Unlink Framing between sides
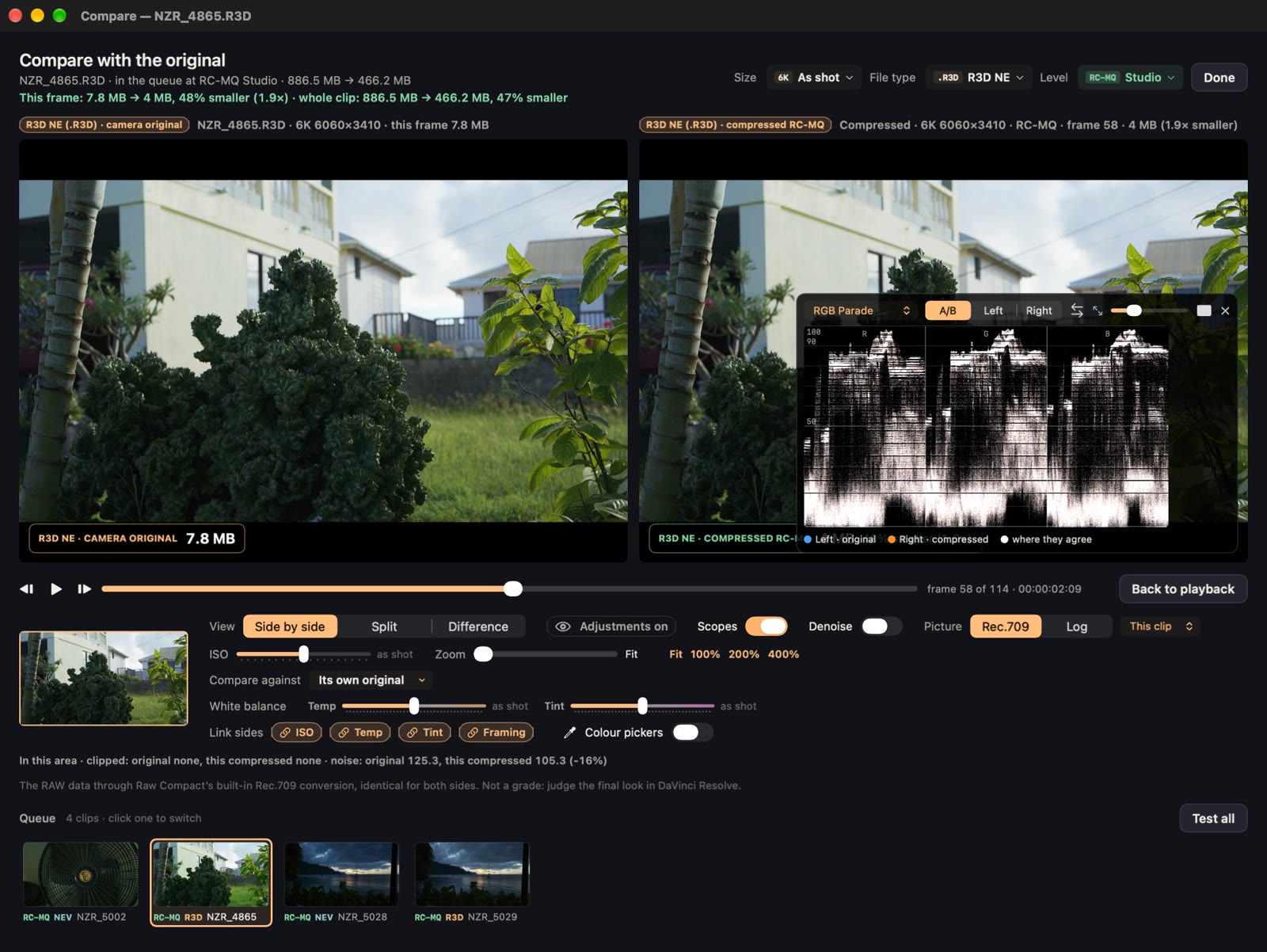 tap(496, 733)
